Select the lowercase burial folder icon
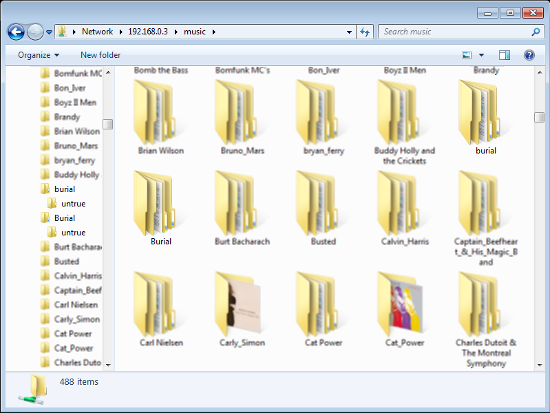550x413 pixels. (480, 112)
